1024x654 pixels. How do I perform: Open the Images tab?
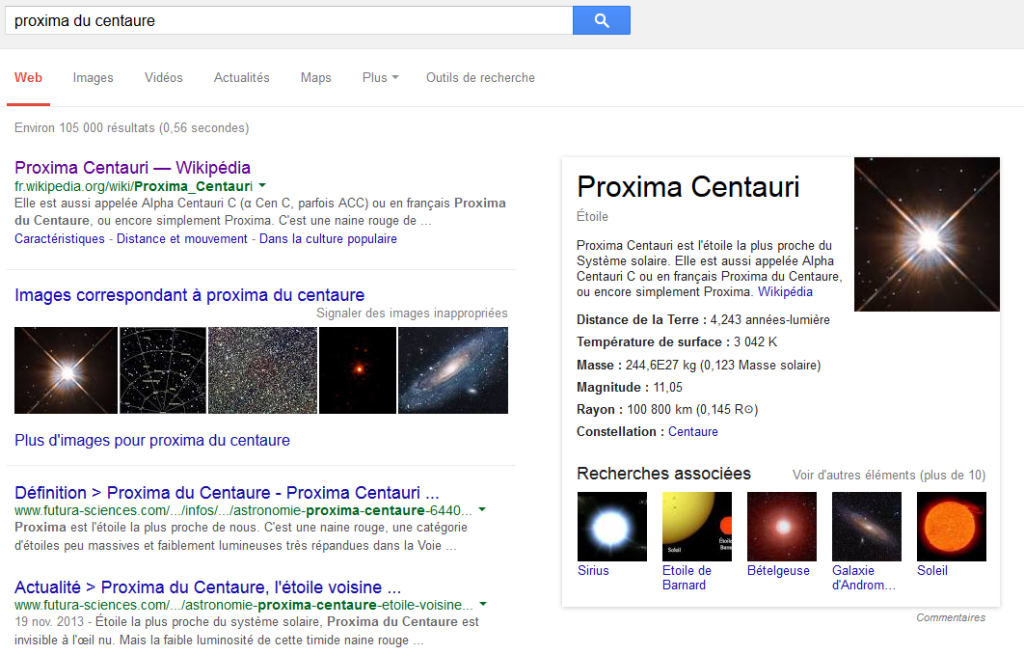pos(93,78)
